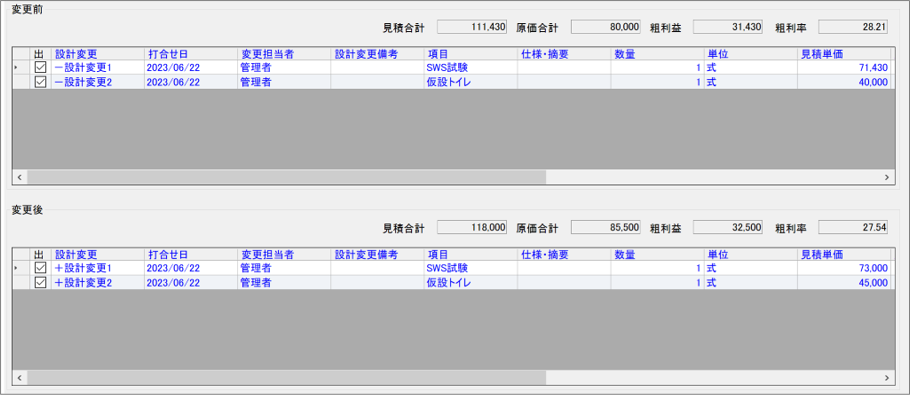
Task: Select row indicator arrow of ＋設計変更1 row
Action: point(16,269)
